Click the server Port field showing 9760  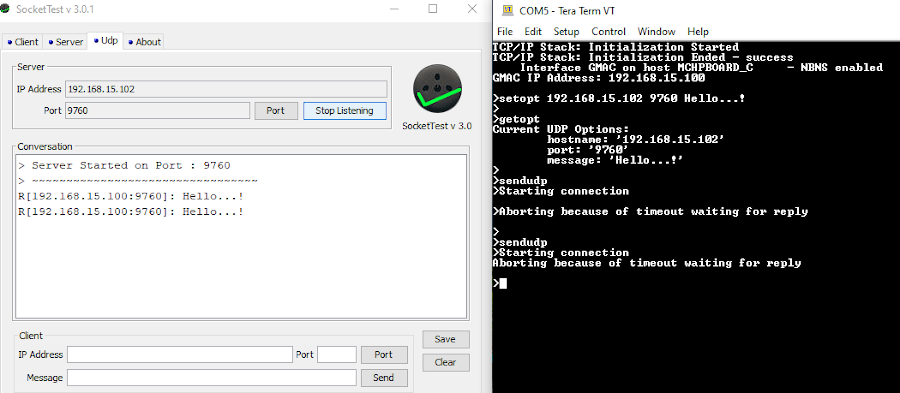pyautogui.click(x=157, y=111)
